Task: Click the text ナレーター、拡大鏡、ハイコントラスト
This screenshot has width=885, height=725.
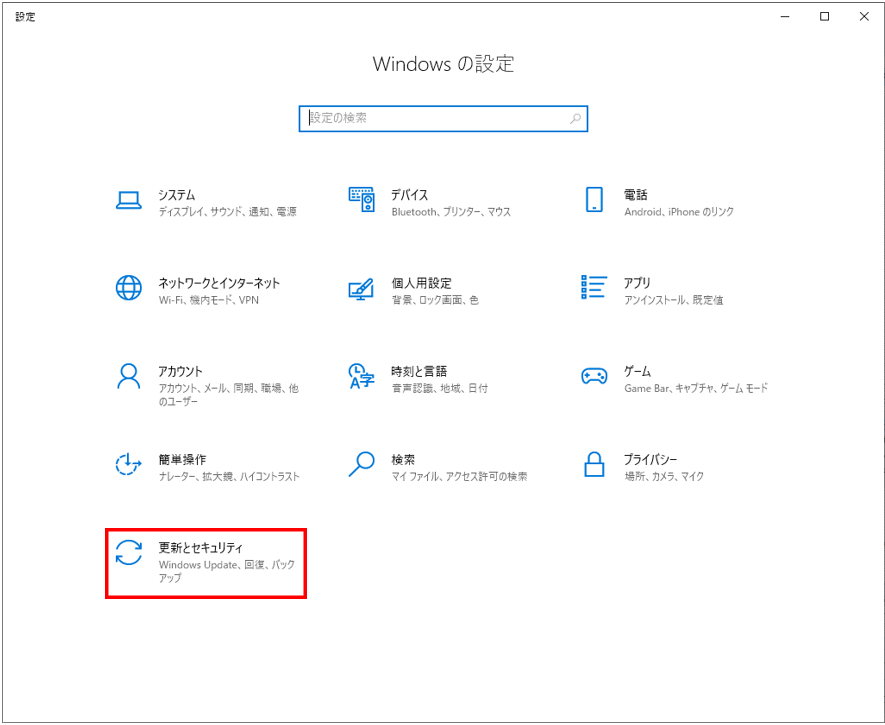Action: [x=229, y=477]
